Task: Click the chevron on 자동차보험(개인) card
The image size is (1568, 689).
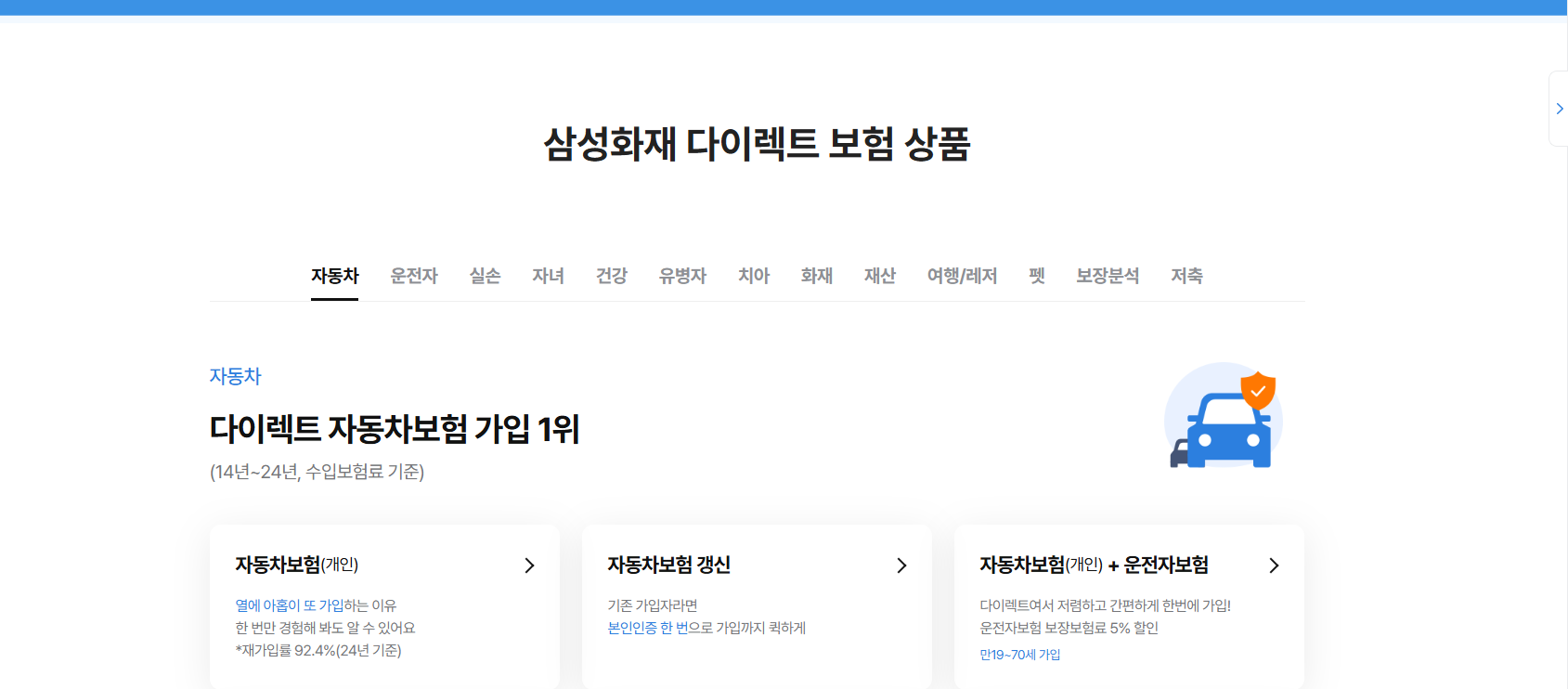Action: click(529, 565)
